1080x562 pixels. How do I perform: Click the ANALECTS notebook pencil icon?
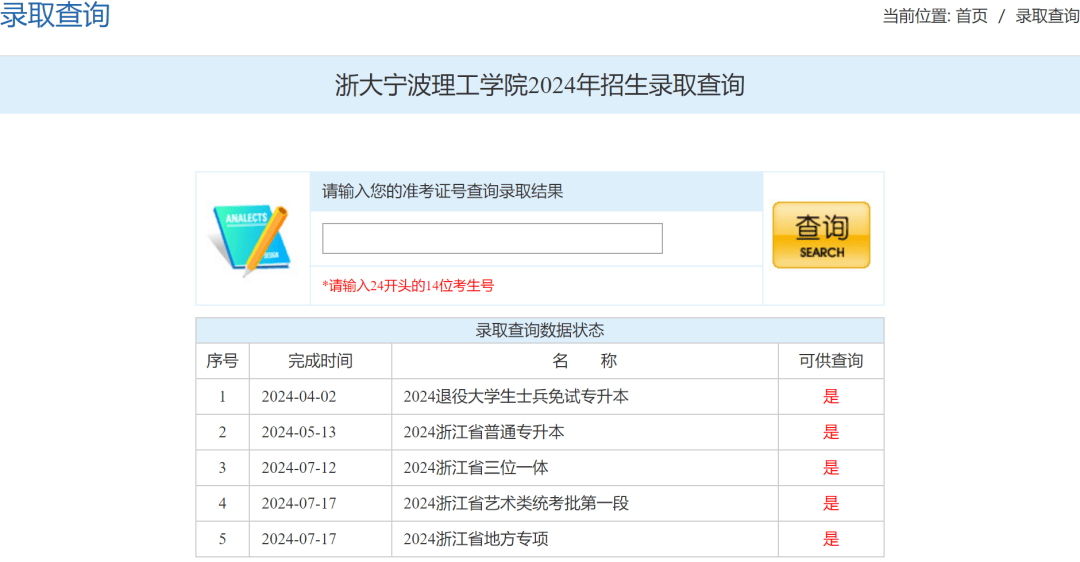(x=249, y=239)
